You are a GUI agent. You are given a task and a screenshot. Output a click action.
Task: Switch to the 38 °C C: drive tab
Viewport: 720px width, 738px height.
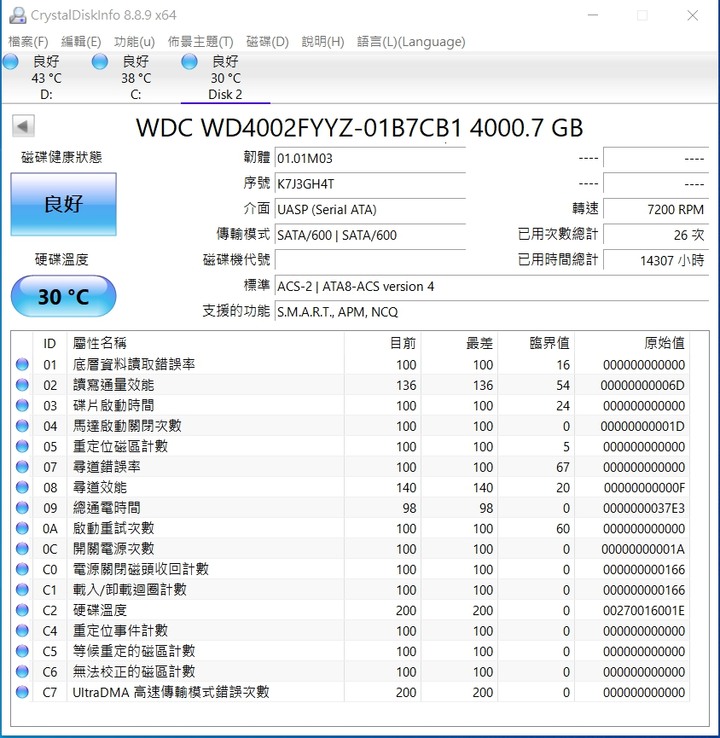[136, 78]
